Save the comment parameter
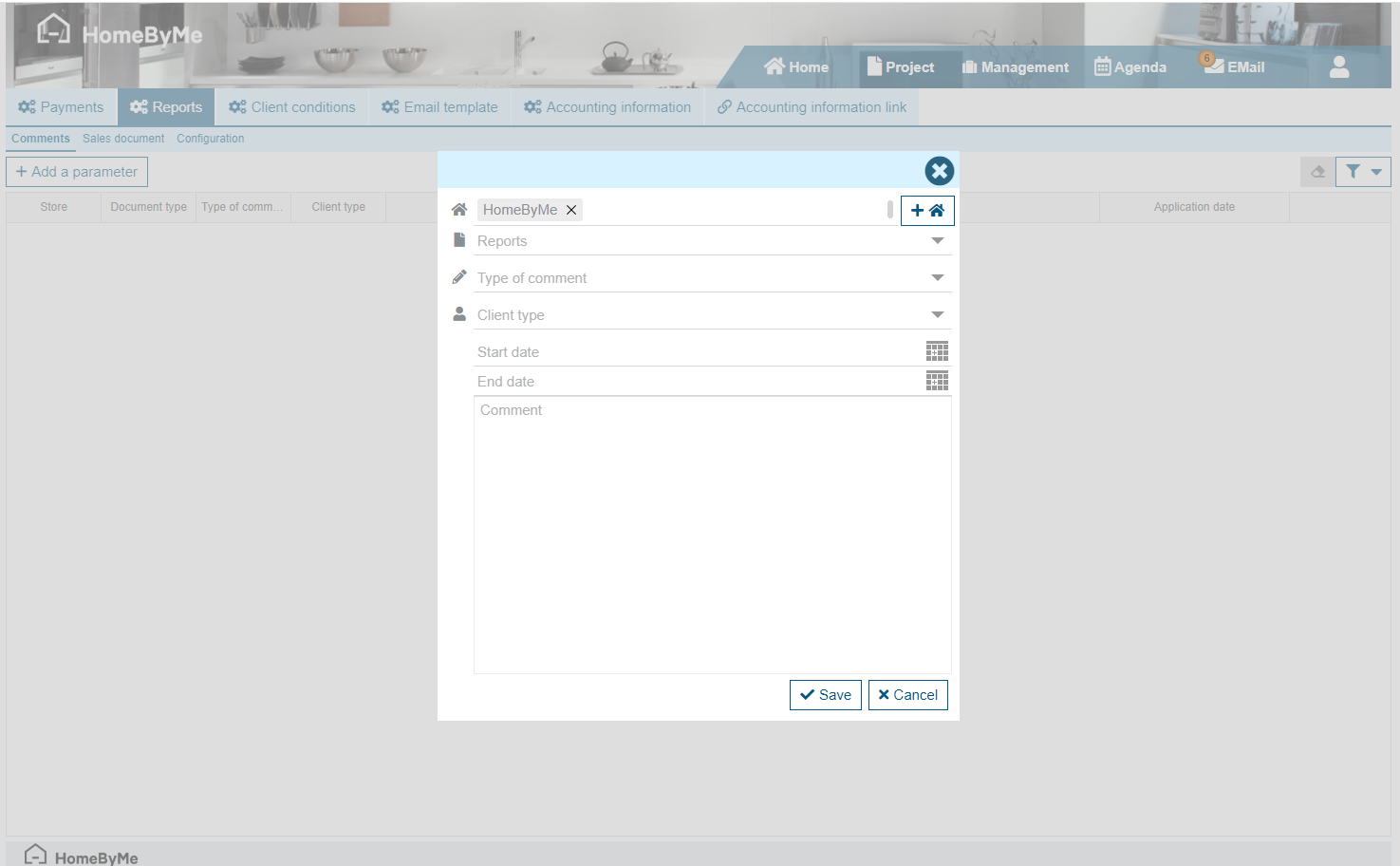The image size is (1400, 866). (x=825, y=695)
